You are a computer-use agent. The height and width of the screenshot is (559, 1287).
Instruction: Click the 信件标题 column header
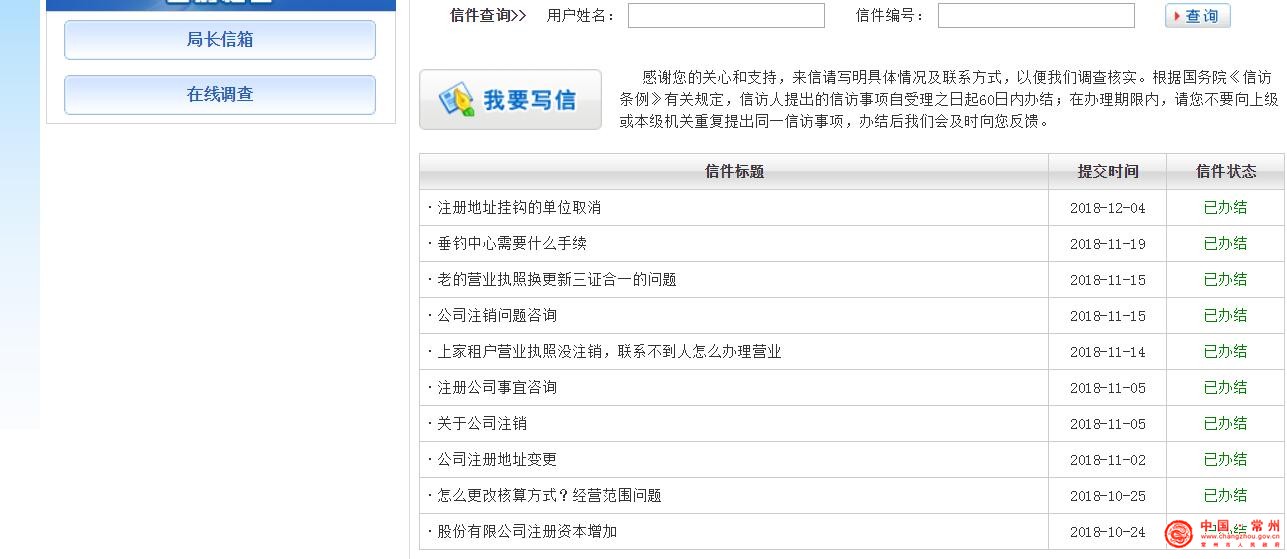tap(734, 171)
